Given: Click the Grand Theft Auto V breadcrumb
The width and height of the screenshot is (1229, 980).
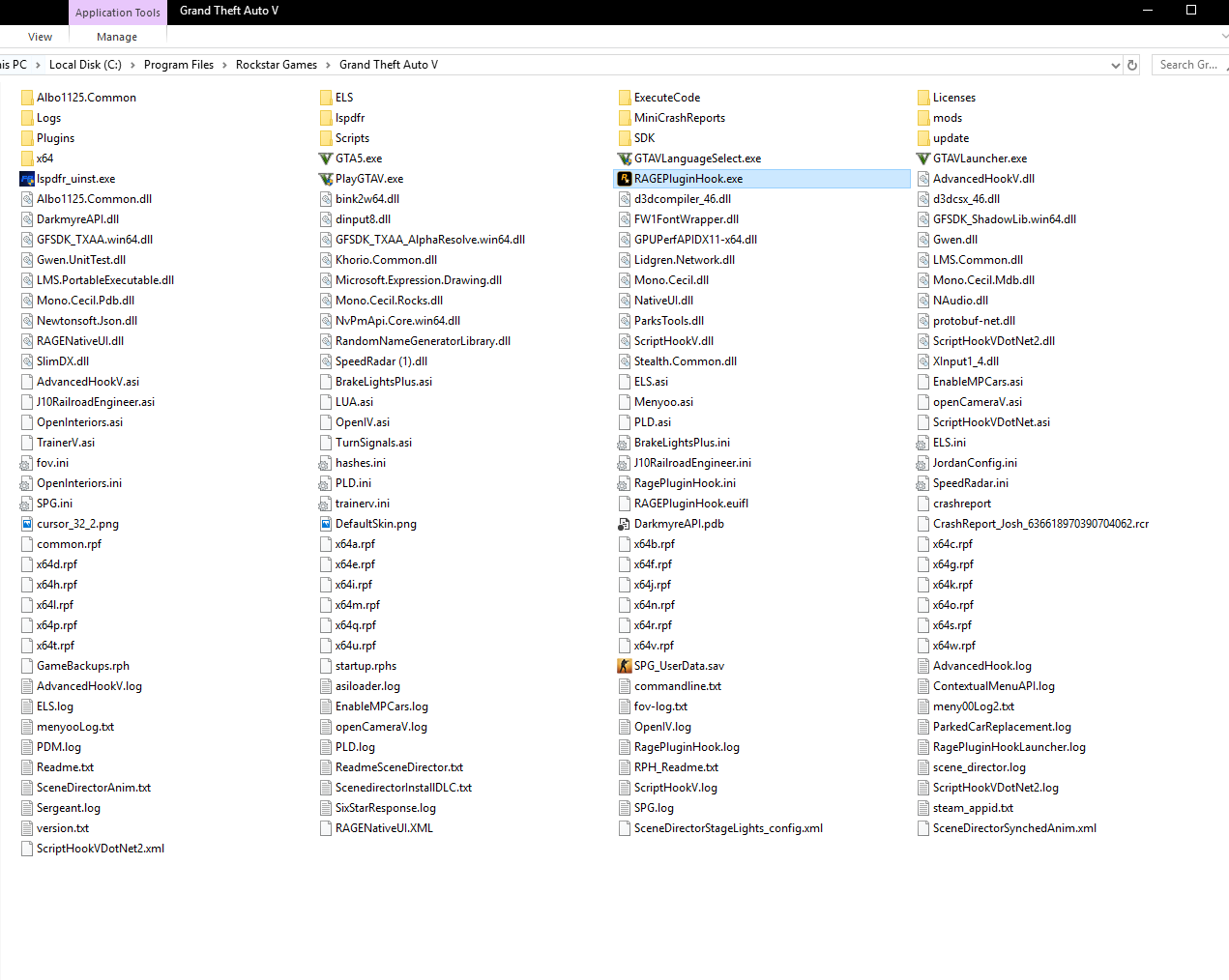Looking at the screenshot, I should pyautogui.click(x=389, y=65).
